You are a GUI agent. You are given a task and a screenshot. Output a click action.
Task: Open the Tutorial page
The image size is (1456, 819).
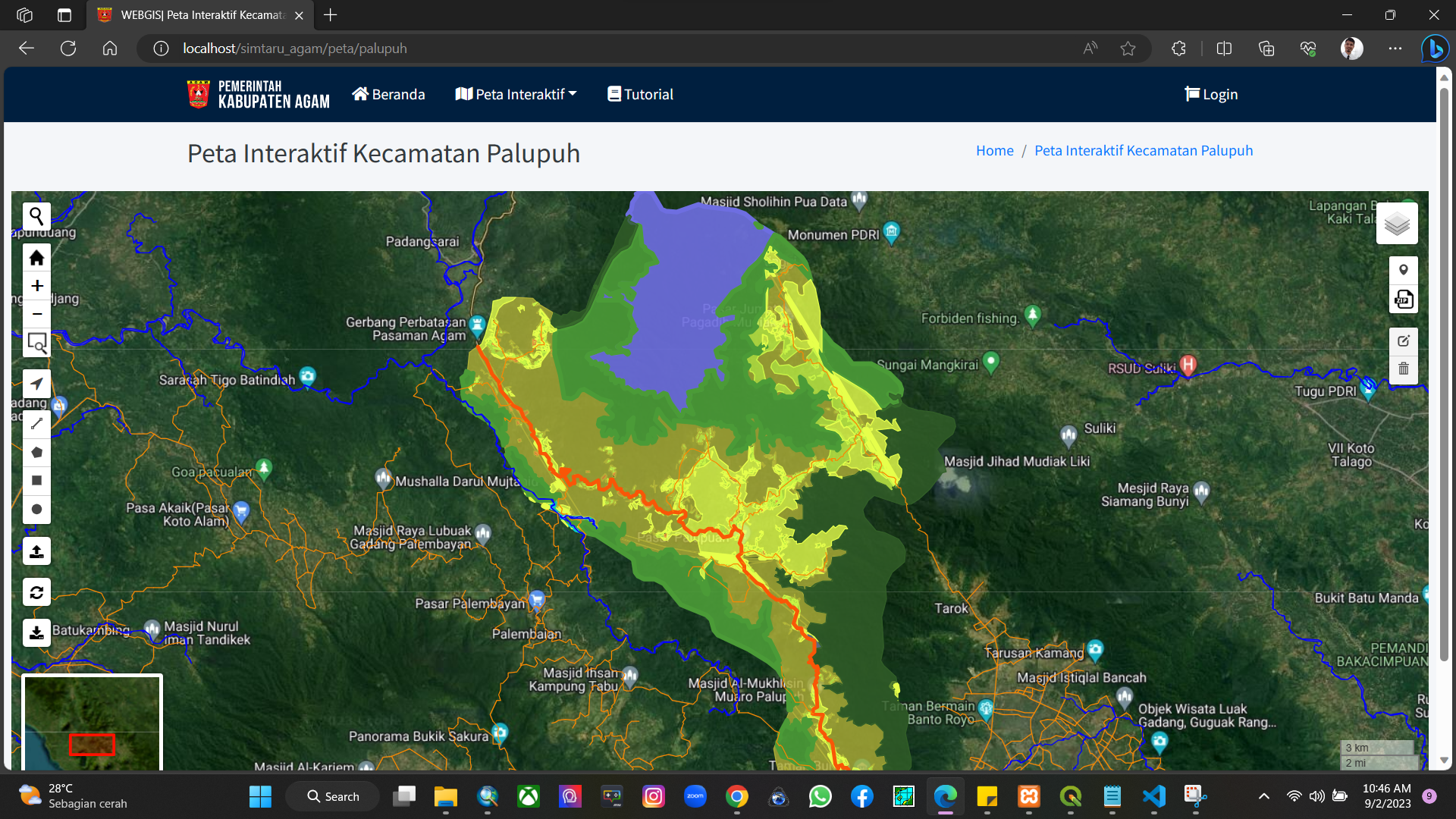(640, 94)
